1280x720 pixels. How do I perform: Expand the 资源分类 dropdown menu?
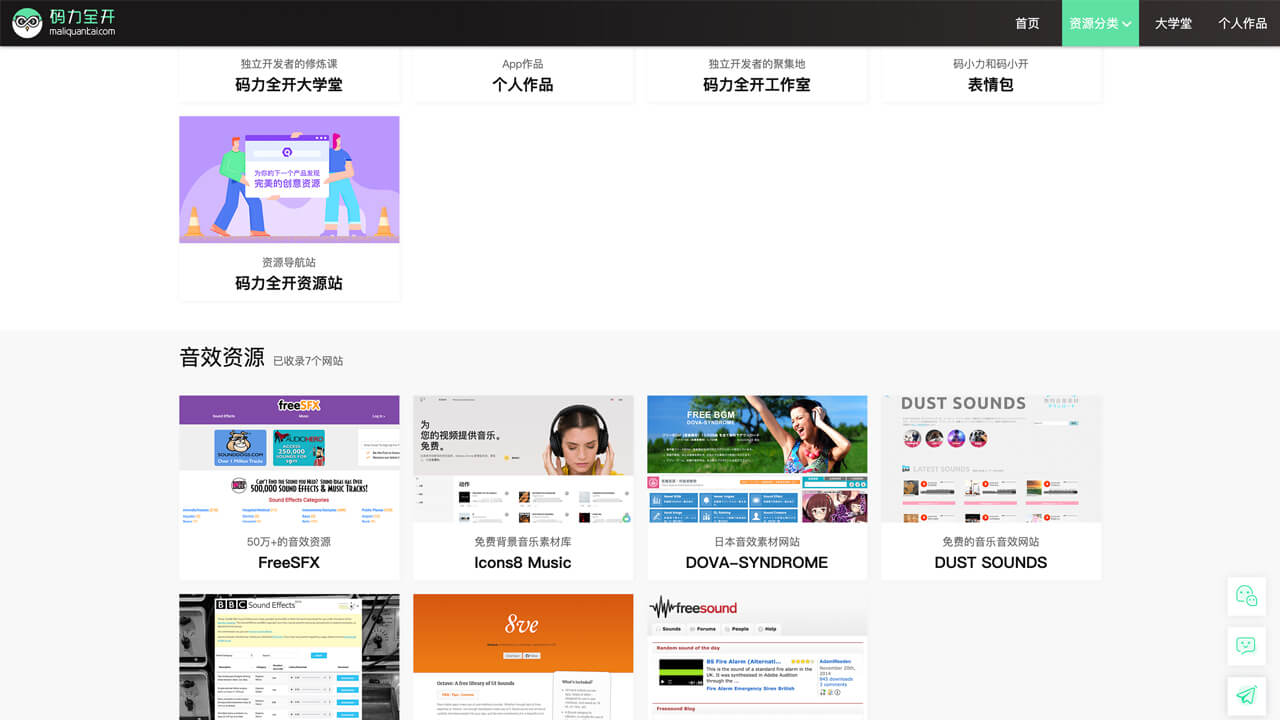click(x=1100, y=23)
